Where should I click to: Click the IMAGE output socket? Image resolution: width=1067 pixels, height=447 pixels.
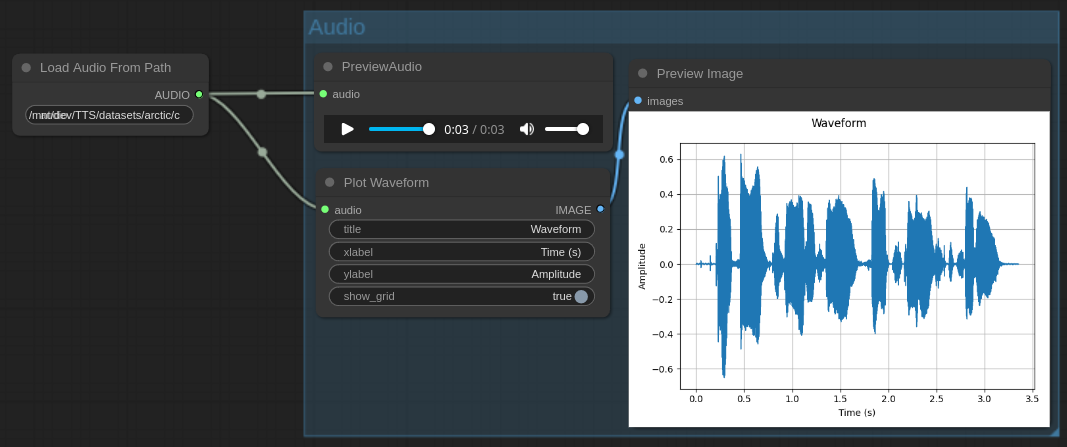[600, 210]
